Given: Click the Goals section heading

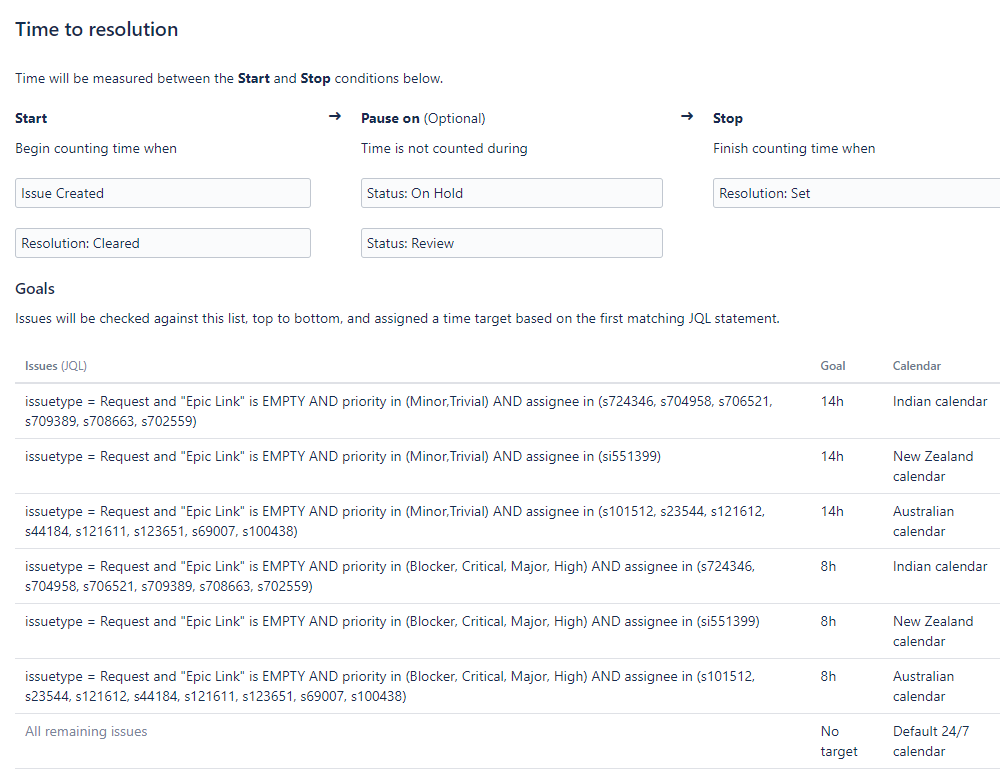Looking at the screenshot, I should click(35, 289).
